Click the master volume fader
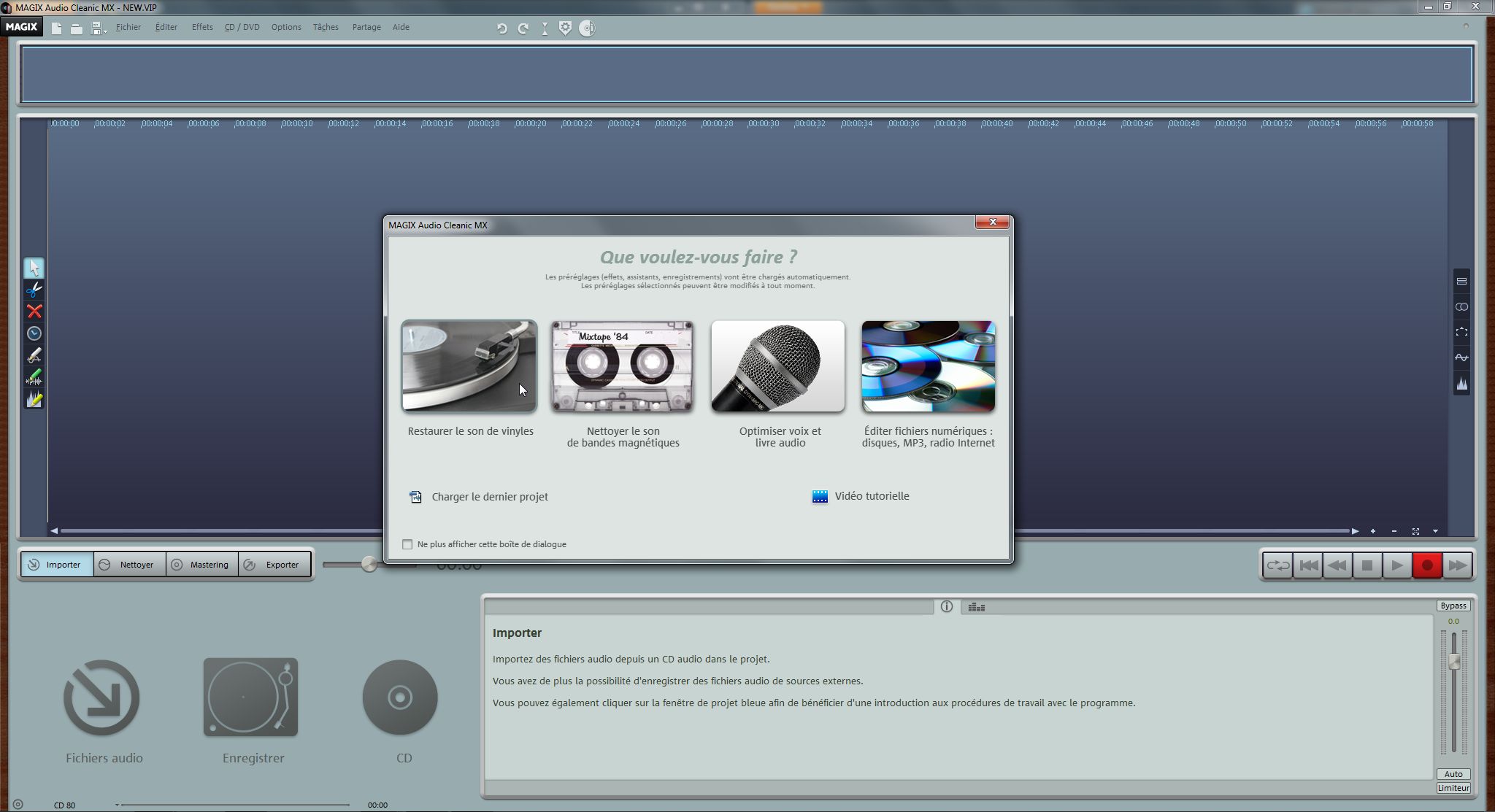The height and width of the screenshot is (812, 1495). click(x=1454, y=662)
